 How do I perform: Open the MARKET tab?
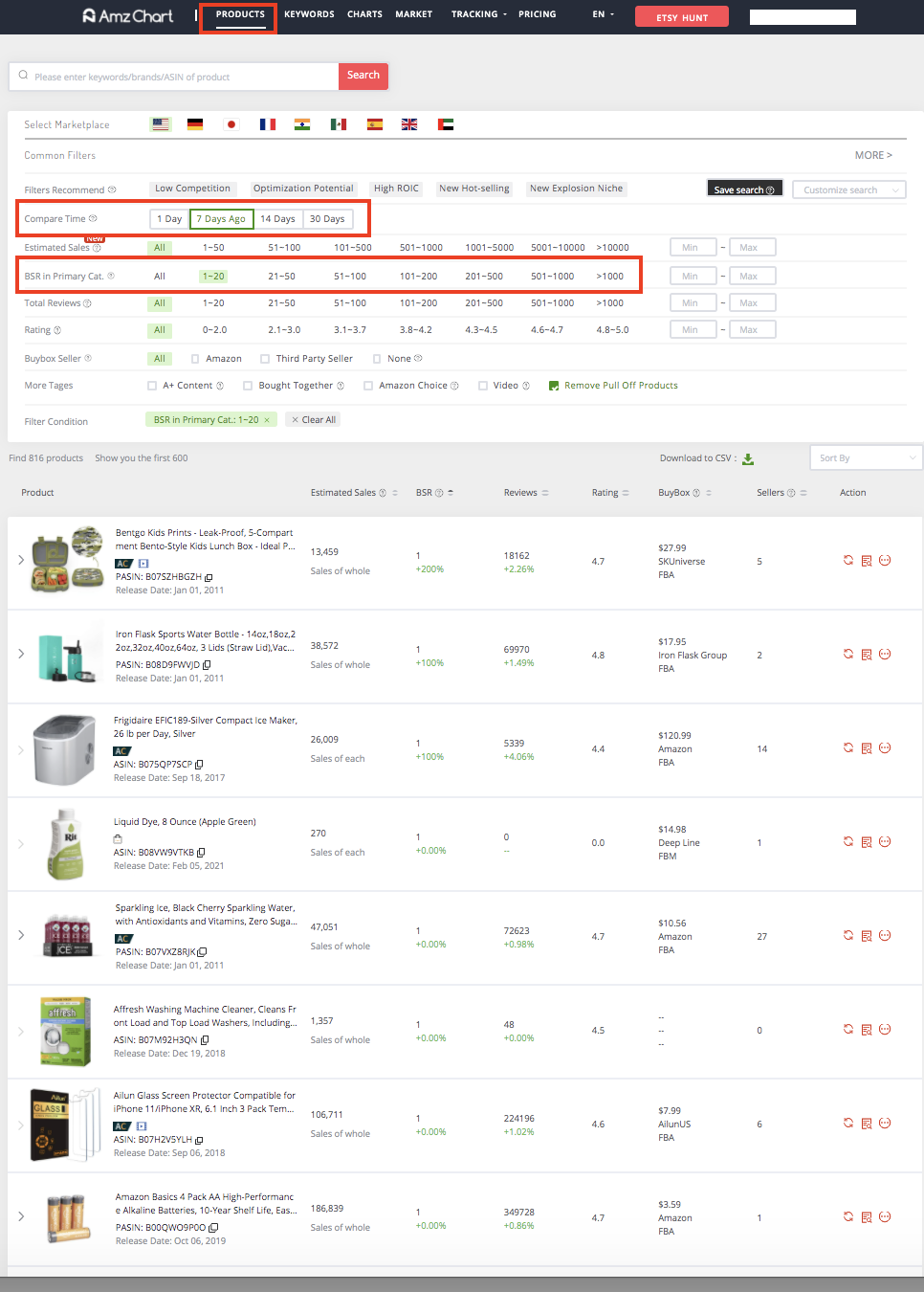click(414, 14)
